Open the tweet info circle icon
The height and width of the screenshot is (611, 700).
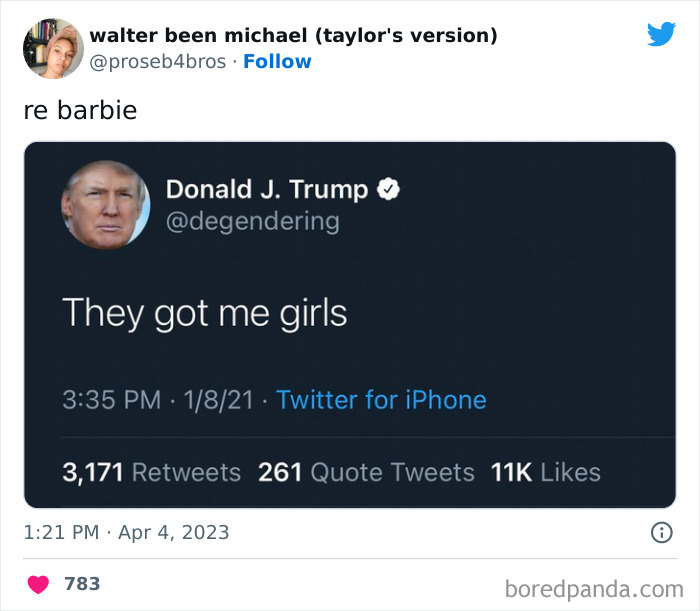point(662,532)
